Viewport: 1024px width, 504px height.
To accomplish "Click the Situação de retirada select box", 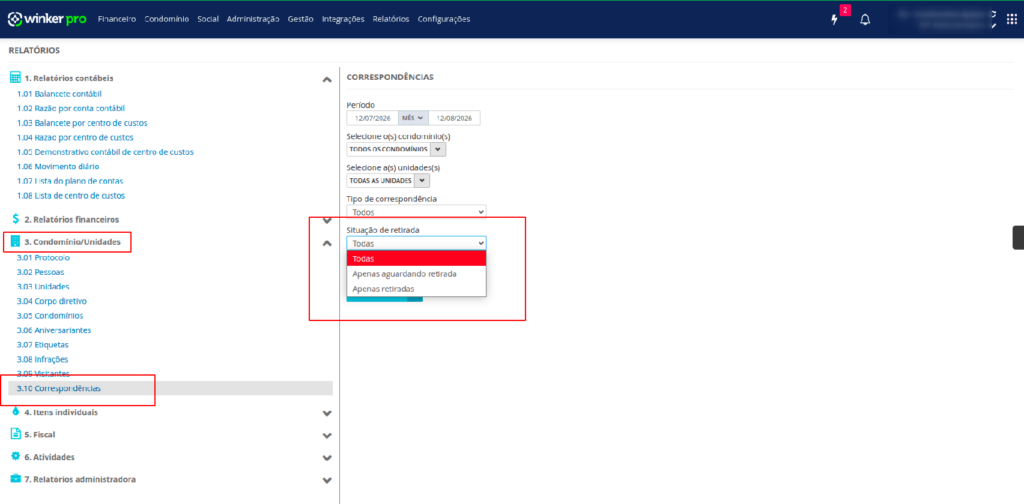I will pos(417,243).
